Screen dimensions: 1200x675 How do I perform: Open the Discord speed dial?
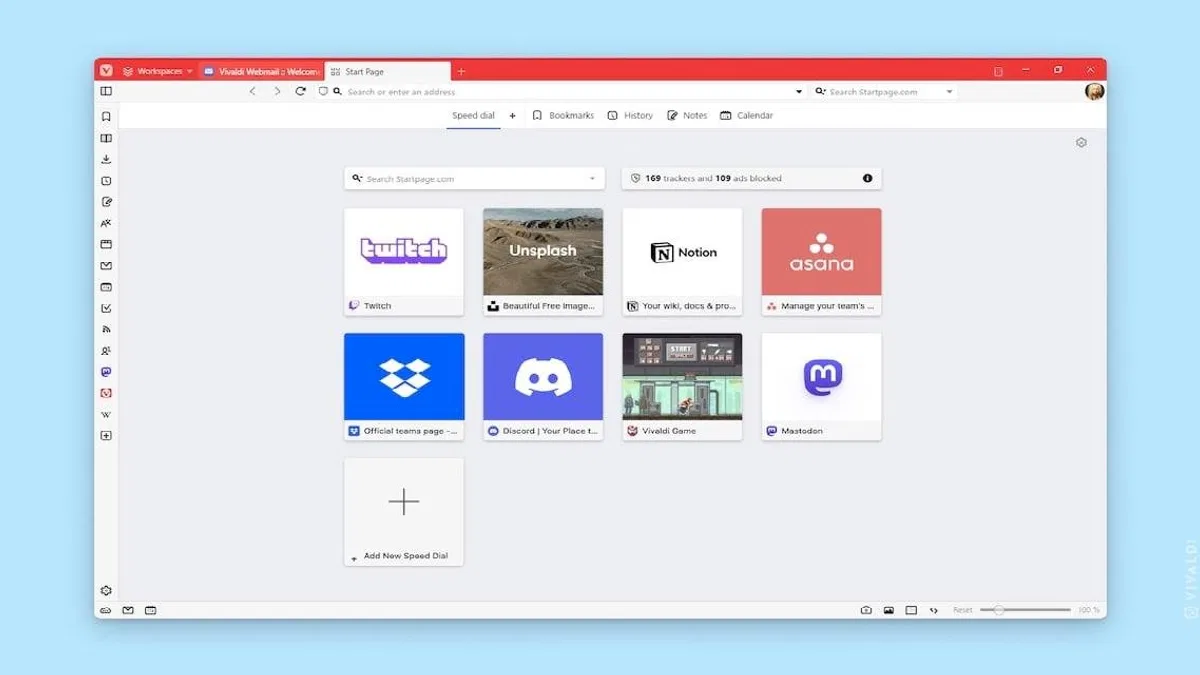(543, 386)
